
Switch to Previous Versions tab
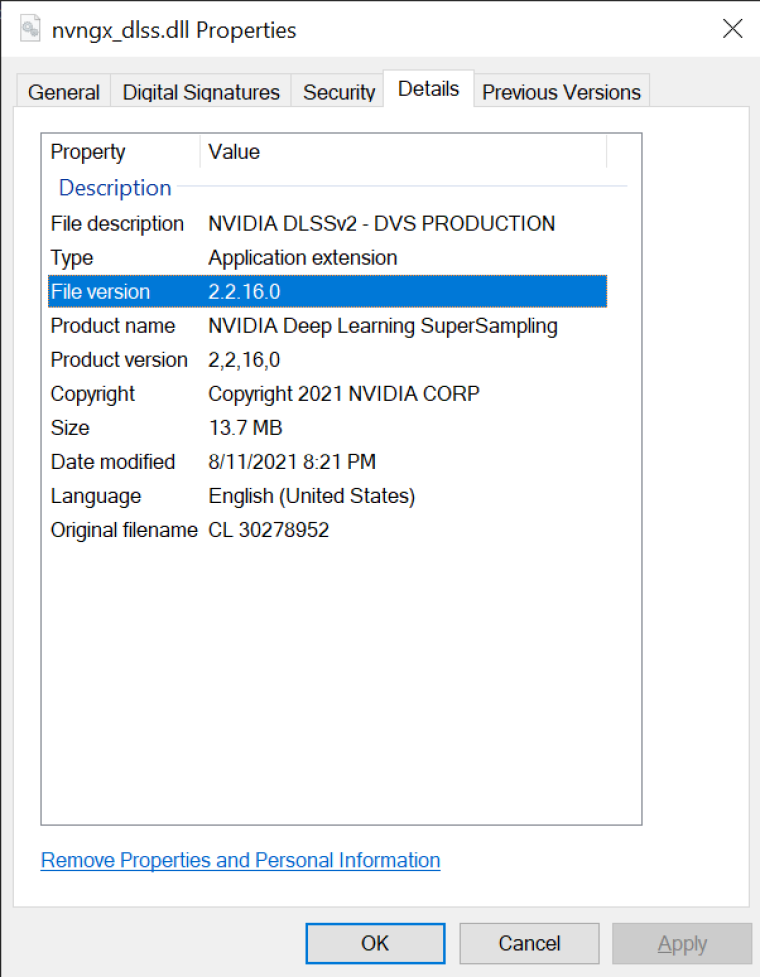(561, 92)
